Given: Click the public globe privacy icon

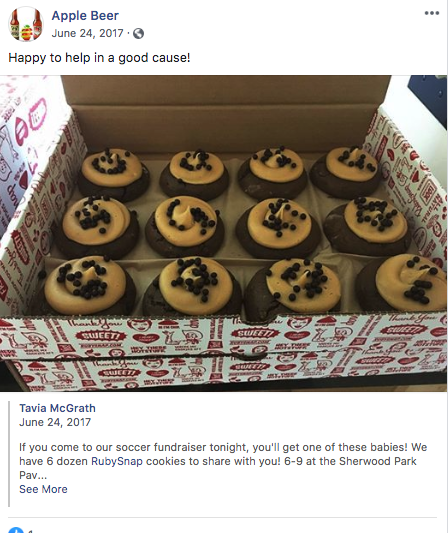Looking at the screenshot, I should [x=138, y=33].
